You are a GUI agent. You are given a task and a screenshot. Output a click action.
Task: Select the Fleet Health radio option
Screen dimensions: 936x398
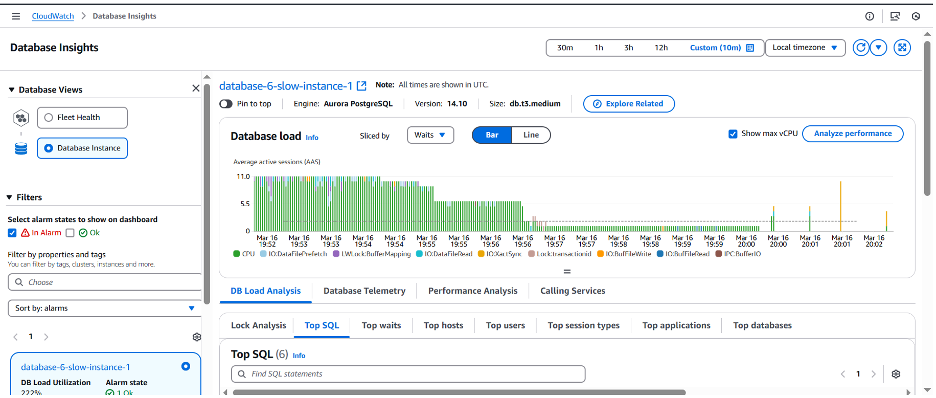point(49,118)
